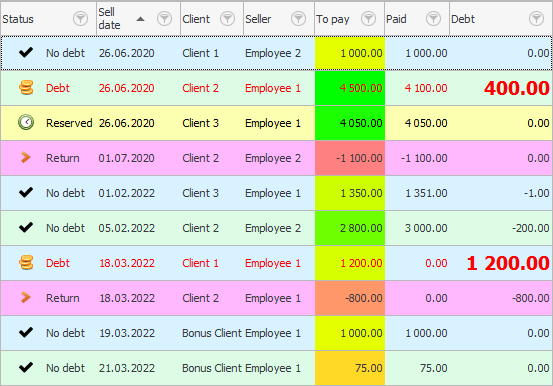
Task: Click checkmark icon in Client 1 26.06.2020 row
Action: point(26,53)
